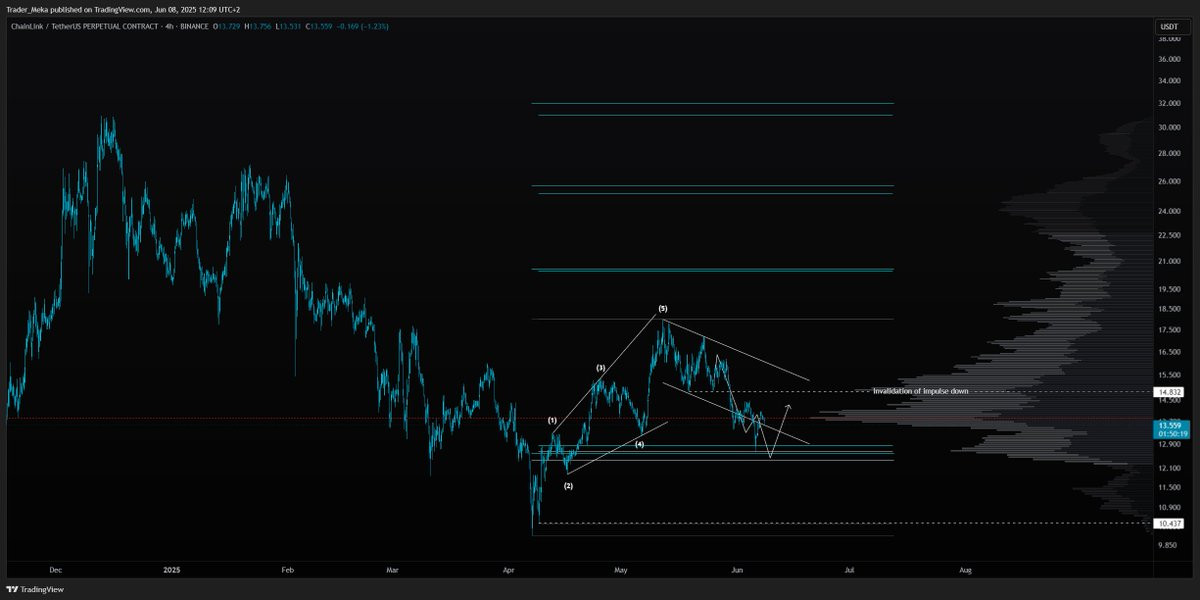Click the 22.500 price scale value
The width and height of the screenshot is (1200, 600).
pyautogui.click(x=1169, y=235)
